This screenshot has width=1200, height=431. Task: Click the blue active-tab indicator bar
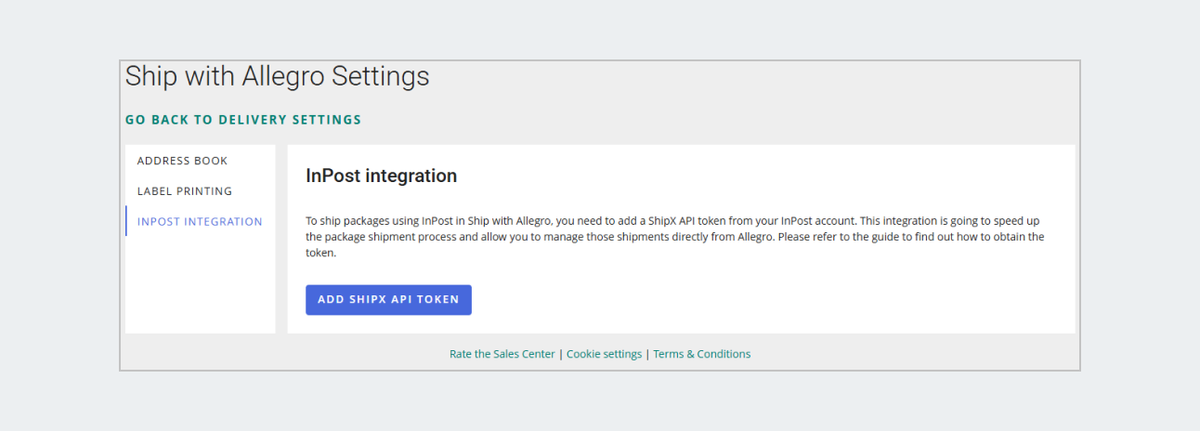[126, 221]
